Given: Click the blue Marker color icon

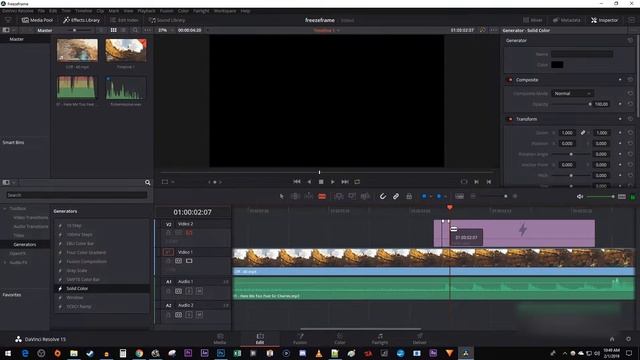Looking at the screenshot, I should click(x=439, y=196).
